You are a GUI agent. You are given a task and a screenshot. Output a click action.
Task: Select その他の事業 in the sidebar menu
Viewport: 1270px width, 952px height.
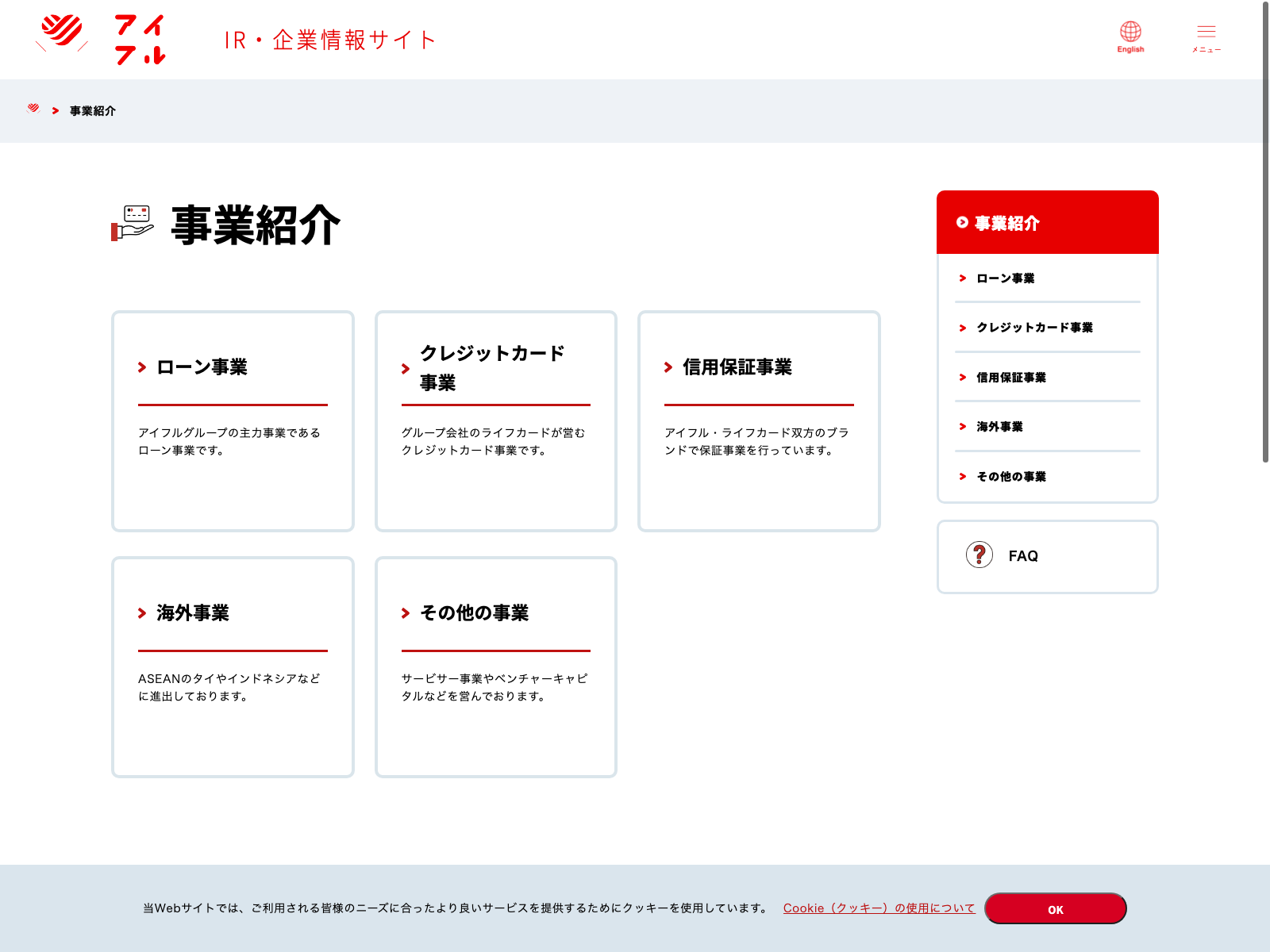tap(1010, 477)
